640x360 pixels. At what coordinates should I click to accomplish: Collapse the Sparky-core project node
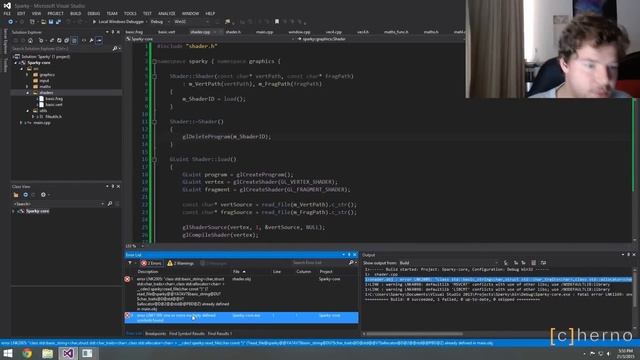coord(16,63)
